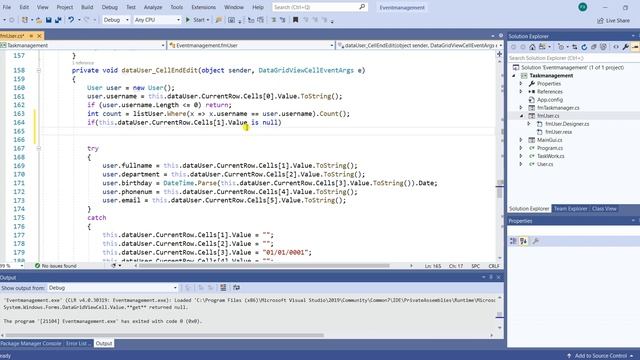Focus Search Solution Explorer field
The image size is (640, 360).
pos(573,58)
